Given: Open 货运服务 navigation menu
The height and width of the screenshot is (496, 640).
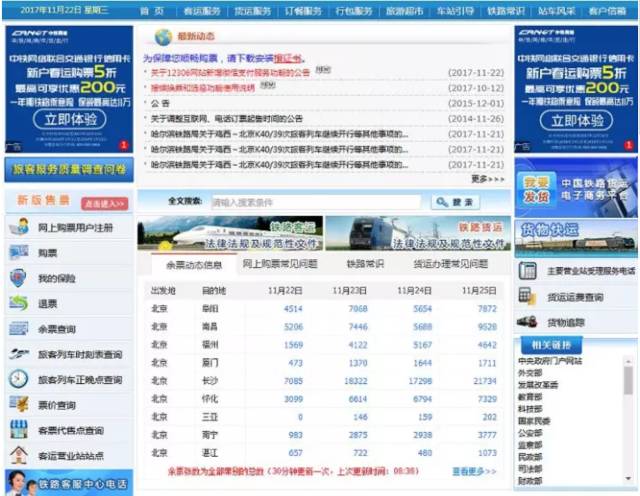Looking at the screenshot, I should pos(253,11).
